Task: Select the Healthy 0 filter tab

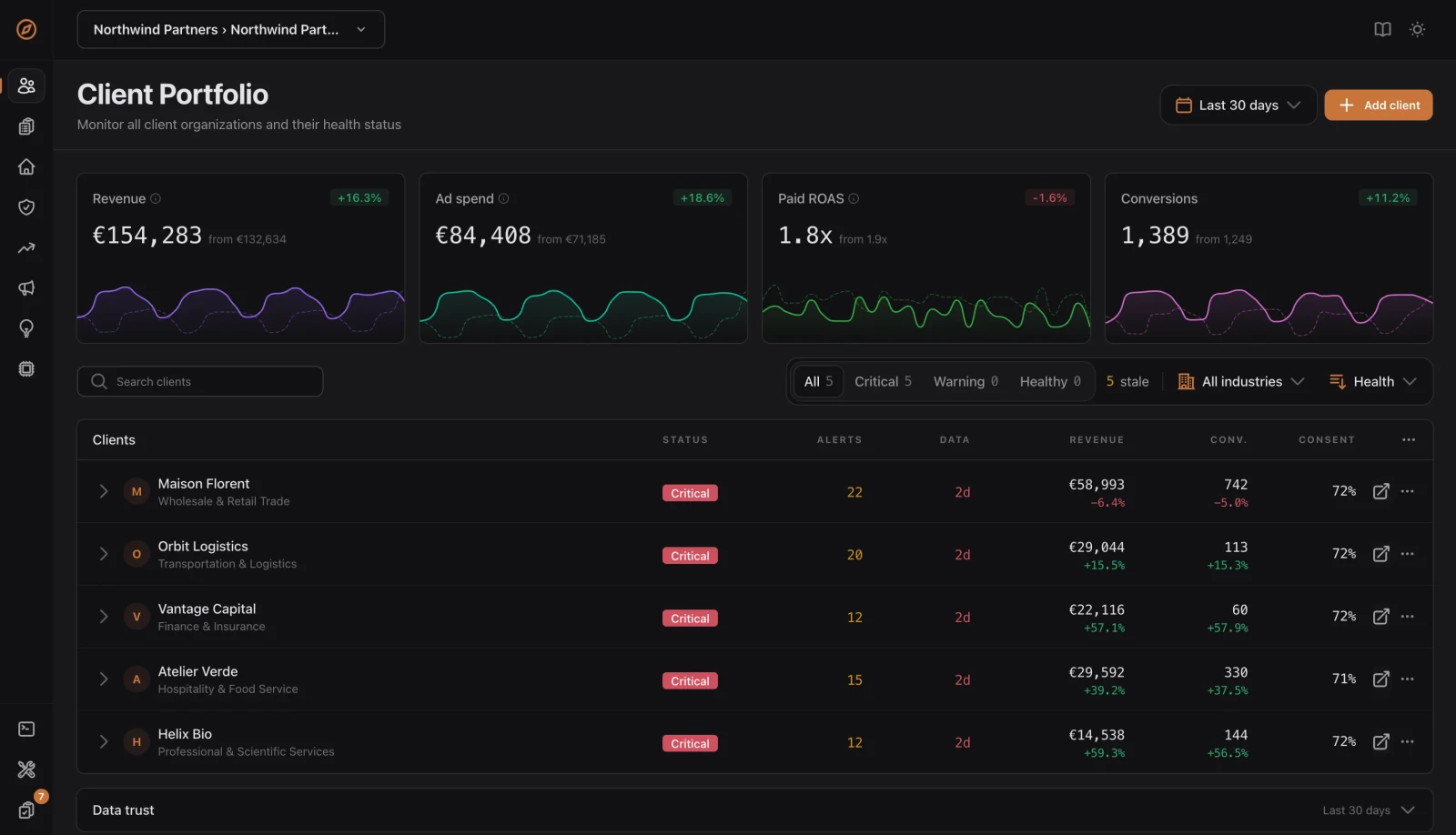Action: 1050,382
